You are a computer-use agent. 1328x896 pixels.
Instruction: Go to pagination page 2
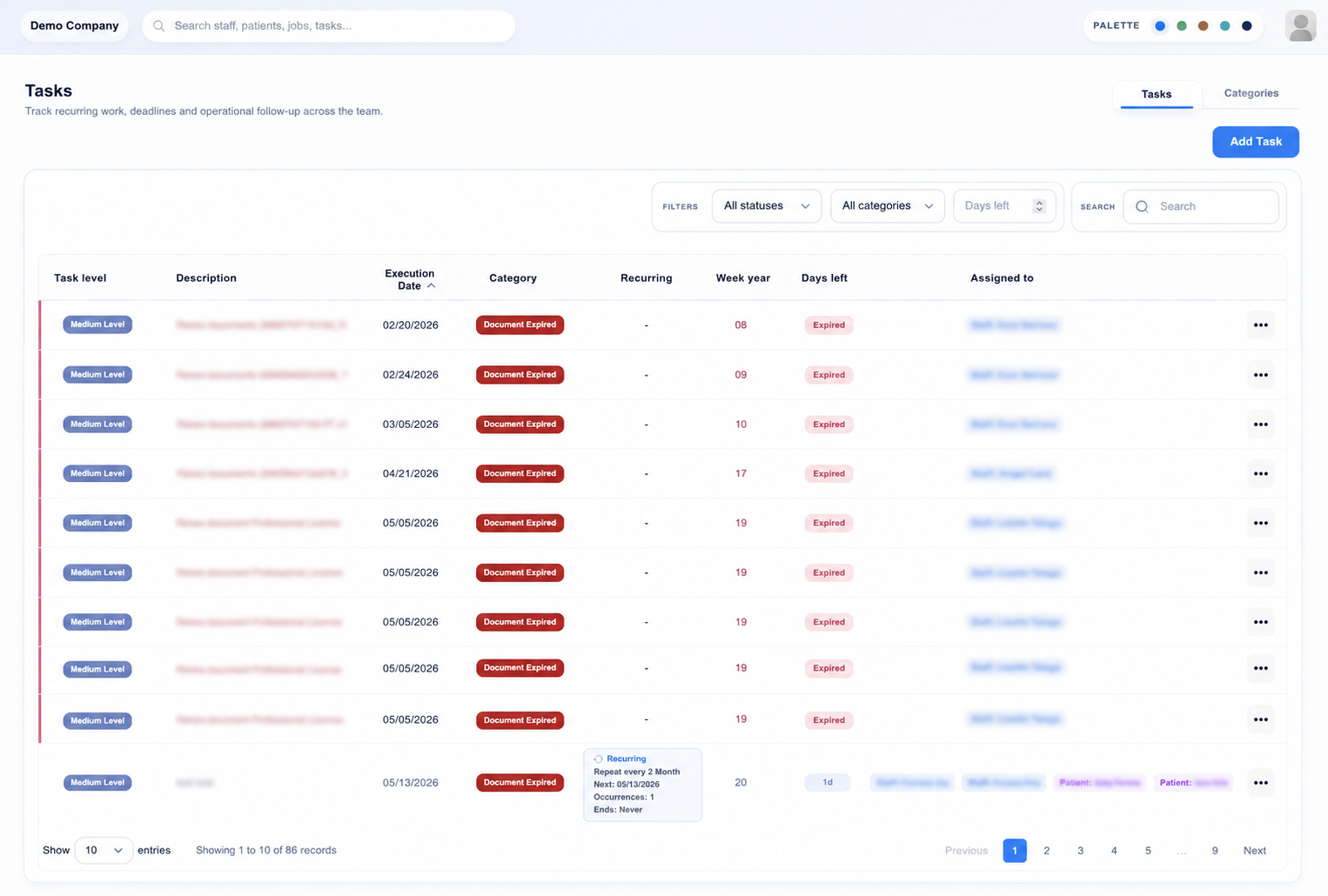point(1046,851)
